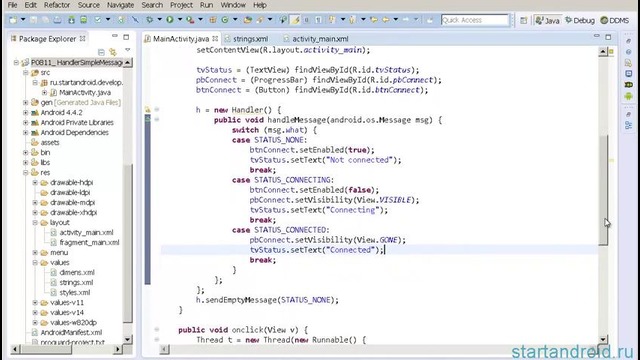
Task: Click Collapse All icon in Package Explorer
Action: 101,52
